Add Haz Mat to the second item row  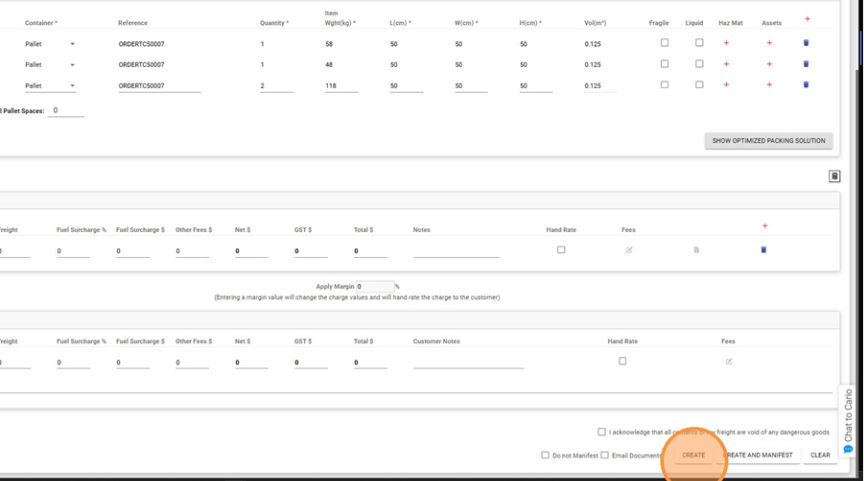726,64
